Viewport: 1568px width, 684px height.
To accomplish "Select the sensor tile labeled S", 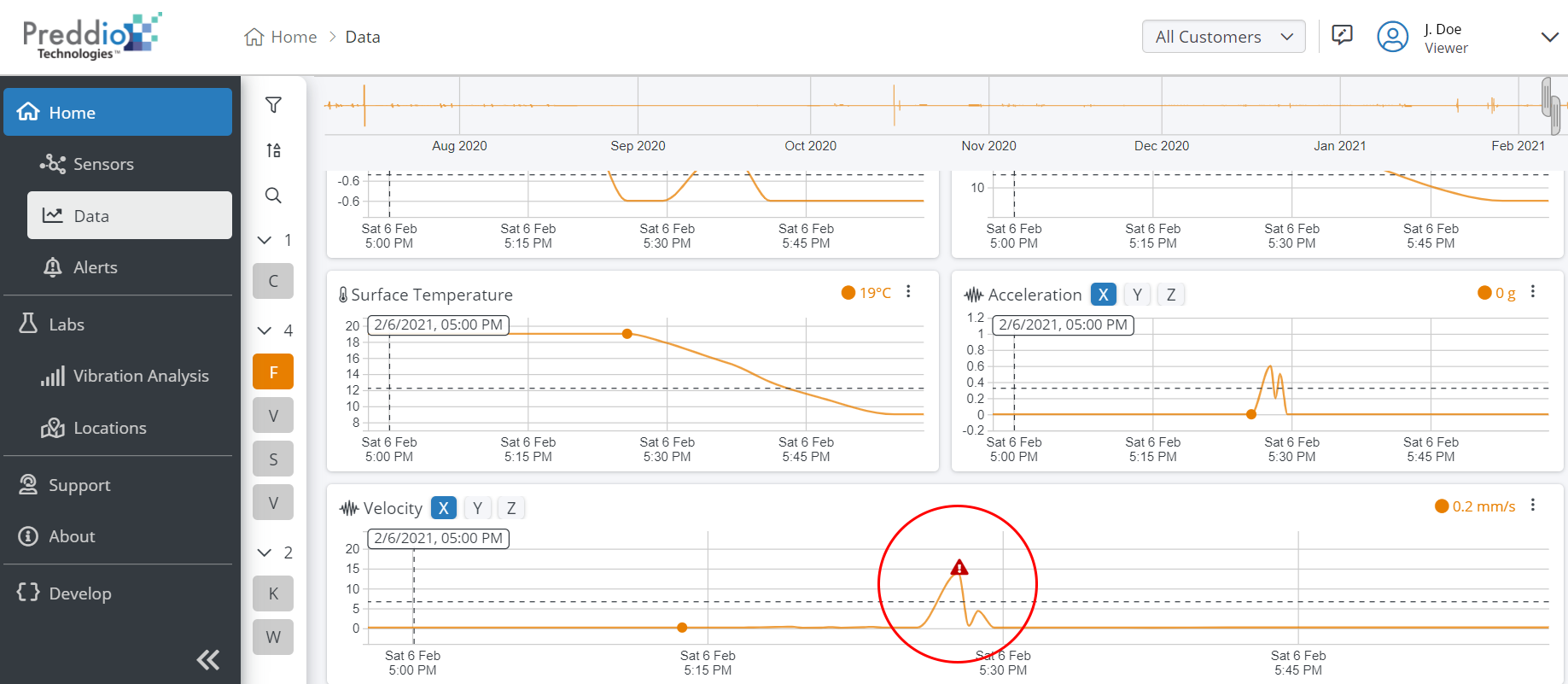I will pyautogui.click(x=273, y=459).
